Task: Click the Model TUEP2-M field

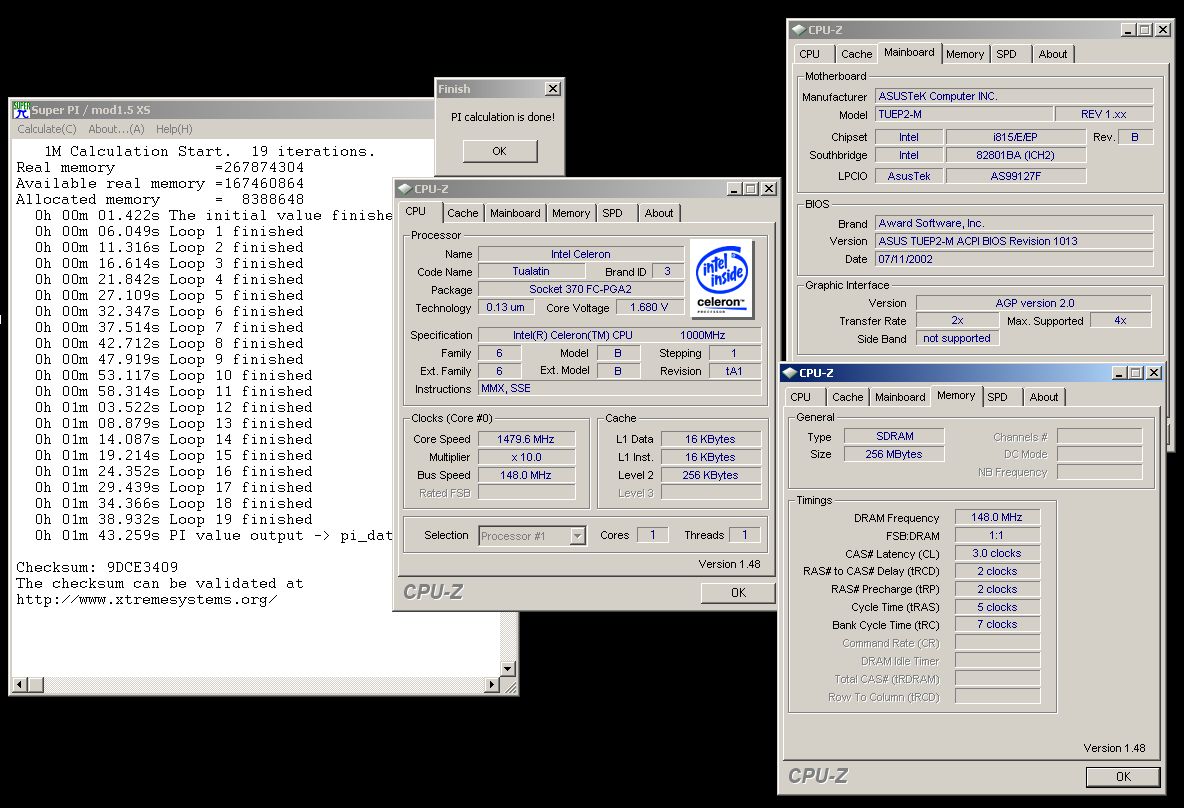Action: tap(964, 115)
